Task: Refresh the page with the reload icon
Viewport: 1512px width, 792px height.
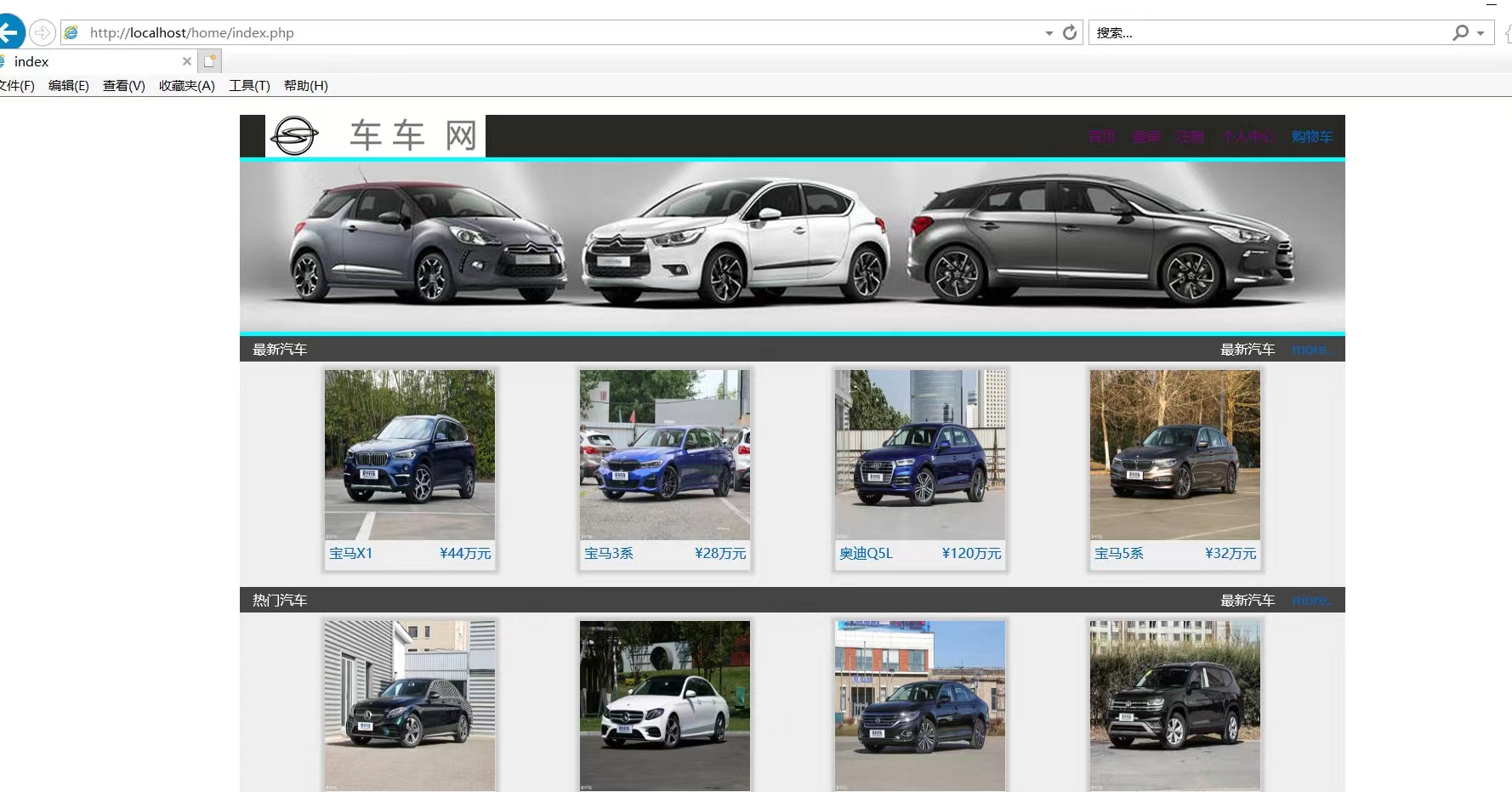Action: pos(1070,32)
